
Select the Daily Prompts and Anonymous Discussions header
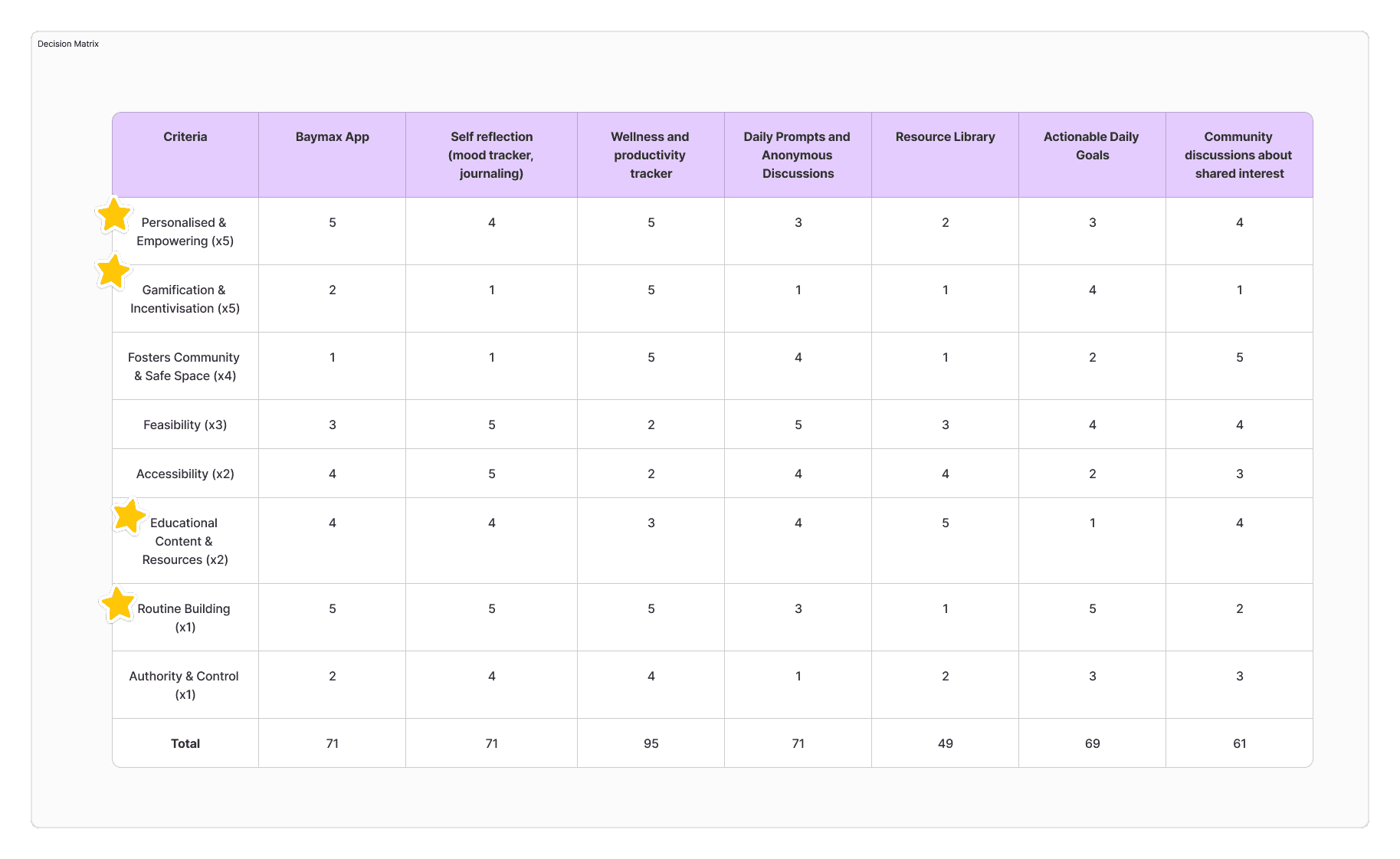798,155
